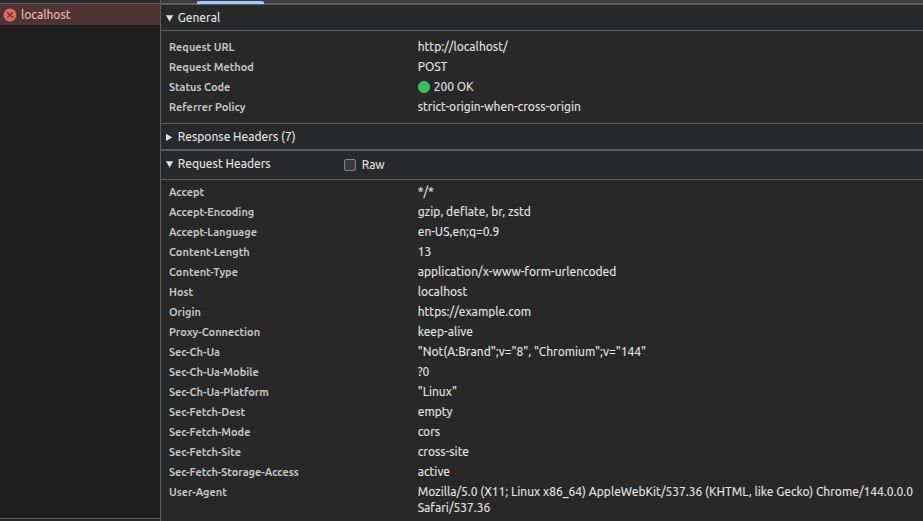923x521 pixels.
Task: Click the Accept header value */*
Action: [x=426, y=191]
